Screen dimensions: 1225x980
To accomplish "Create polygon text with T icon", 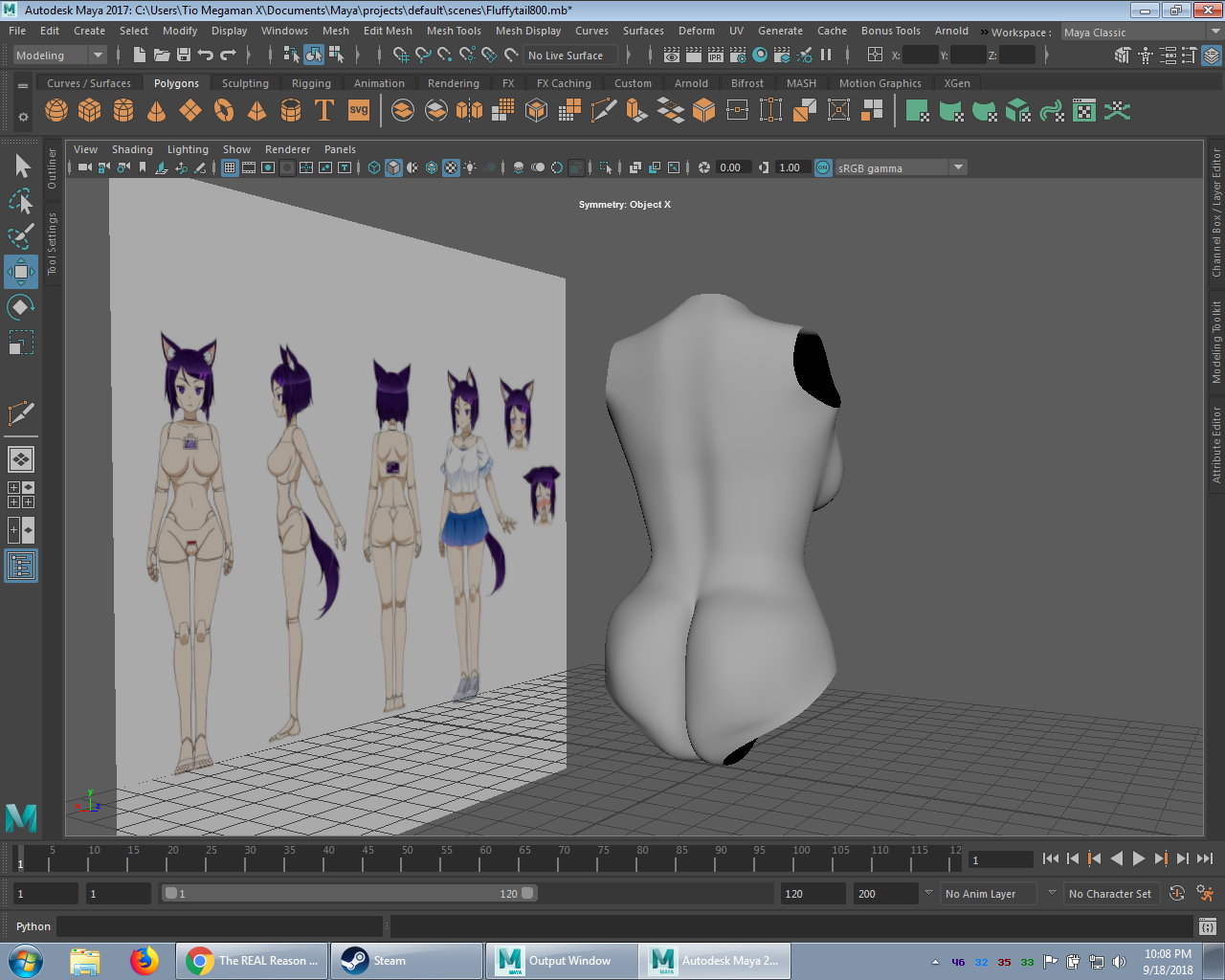I will [x=324, y=111].
